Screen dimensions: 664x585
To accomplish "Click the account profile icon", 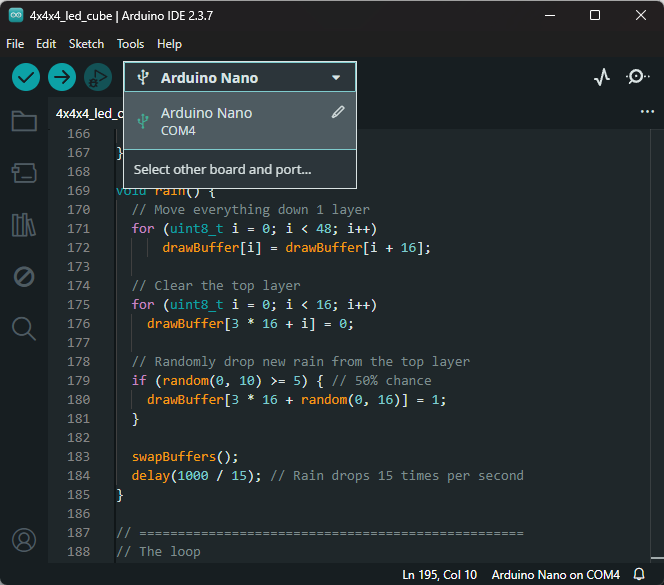I will point(24,540).
